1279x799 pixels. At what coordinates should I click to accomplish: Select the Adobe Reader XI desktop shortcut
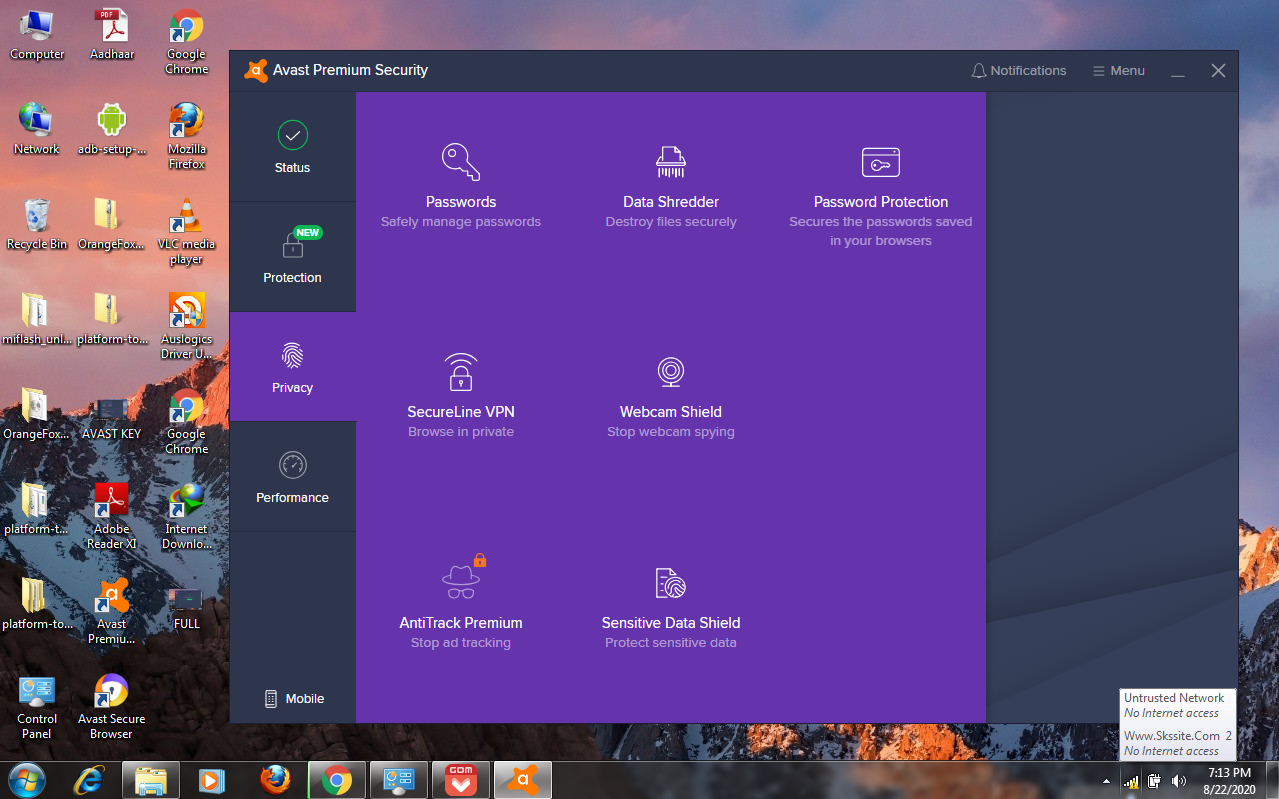pyautogui.click(x=112, y=516)
